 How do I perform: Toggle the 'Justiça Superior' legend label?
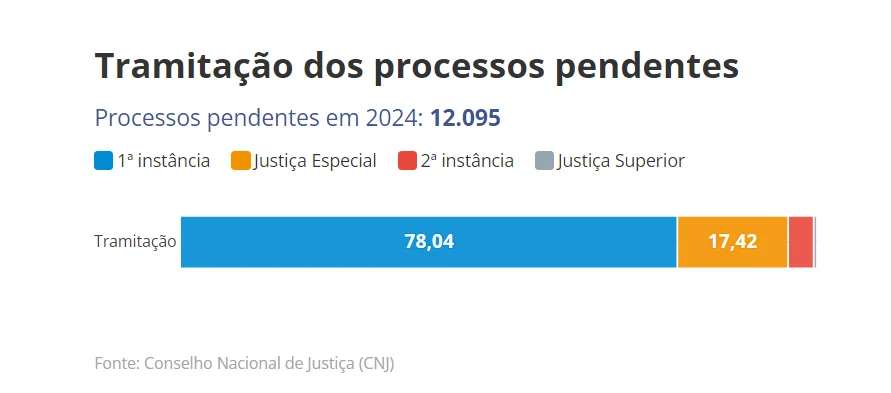click(621, 161)
